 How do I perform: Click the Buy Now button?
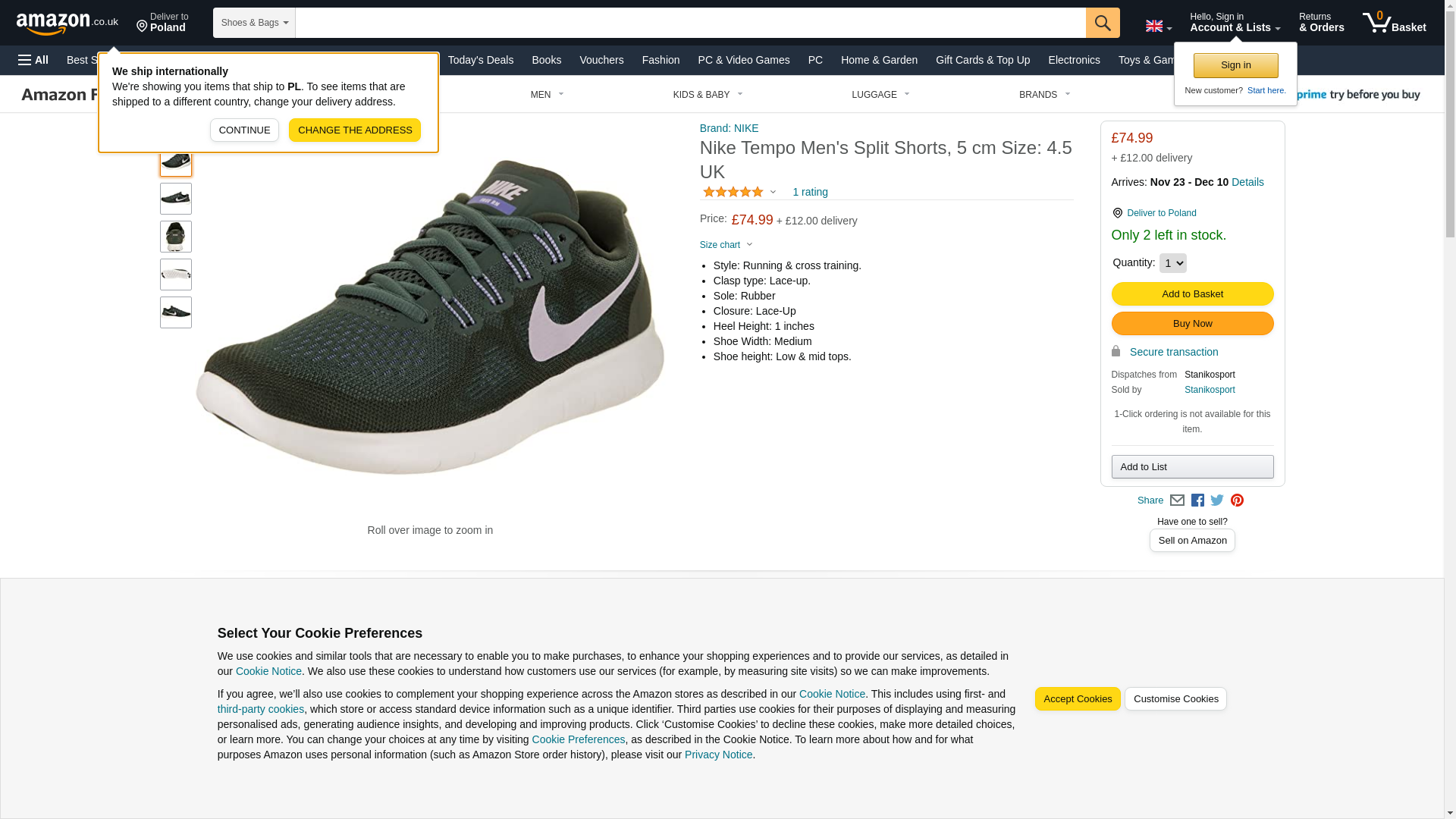[x=1192, y=324]
